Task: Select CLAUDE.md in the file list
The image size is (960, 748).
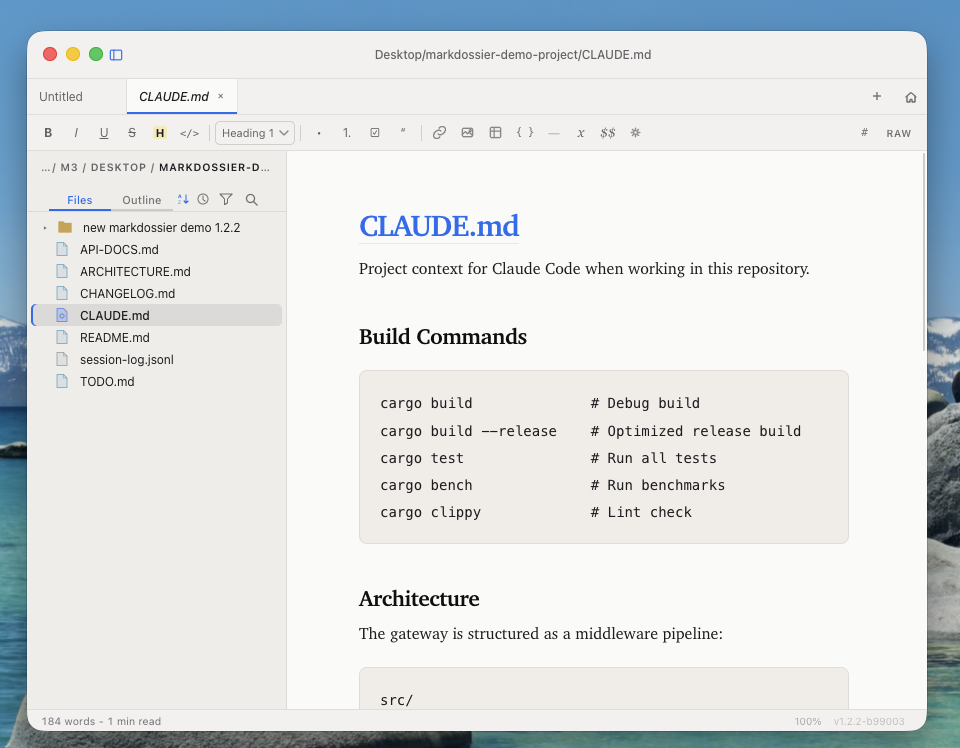Action: click(156, 316)
